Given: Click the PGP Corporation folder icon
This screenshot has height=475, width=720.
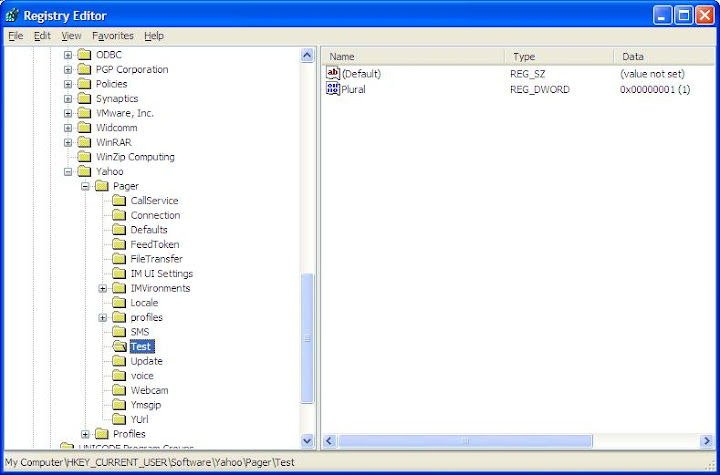Looking at the screenshot, I should (x=84, y=69).
